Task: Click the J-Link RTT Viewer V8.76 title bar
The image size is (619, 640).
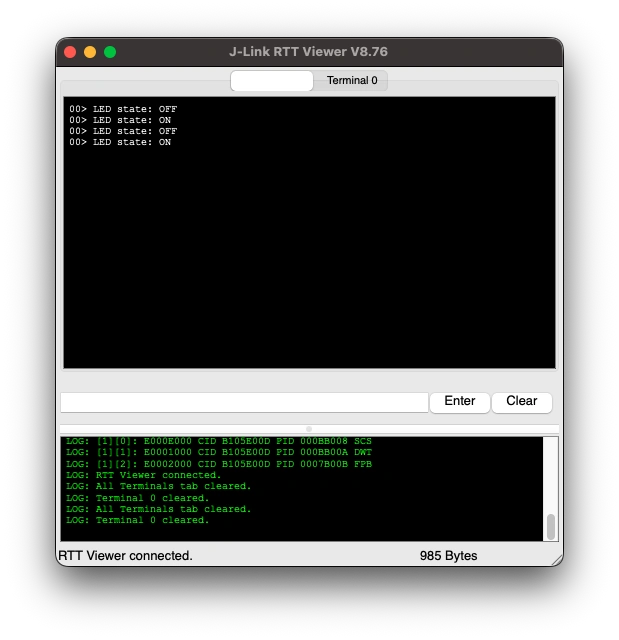Action: [308, 52]
